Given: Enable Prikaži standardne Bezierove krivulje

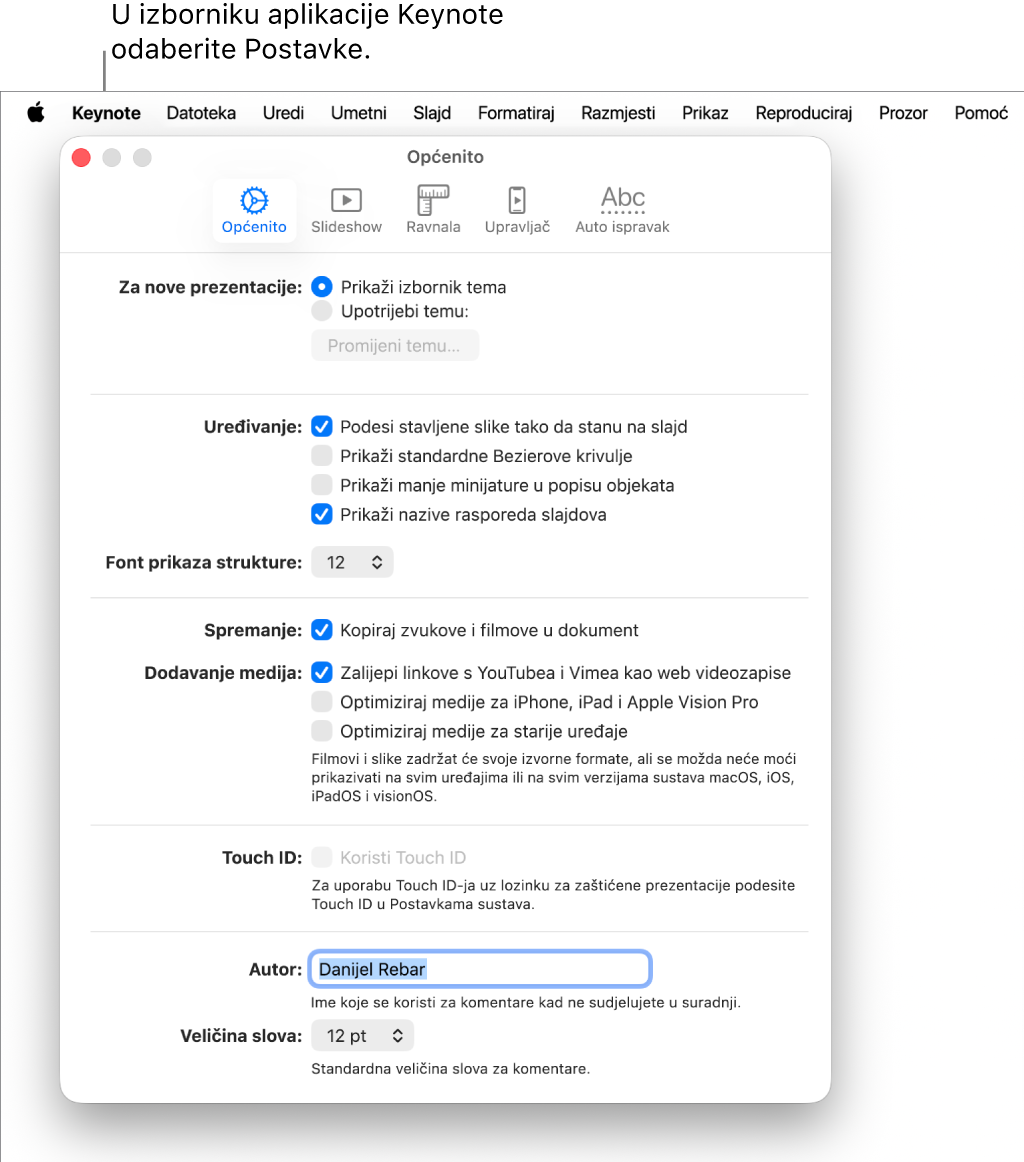Looking at the screenshot, I should 322,456.
